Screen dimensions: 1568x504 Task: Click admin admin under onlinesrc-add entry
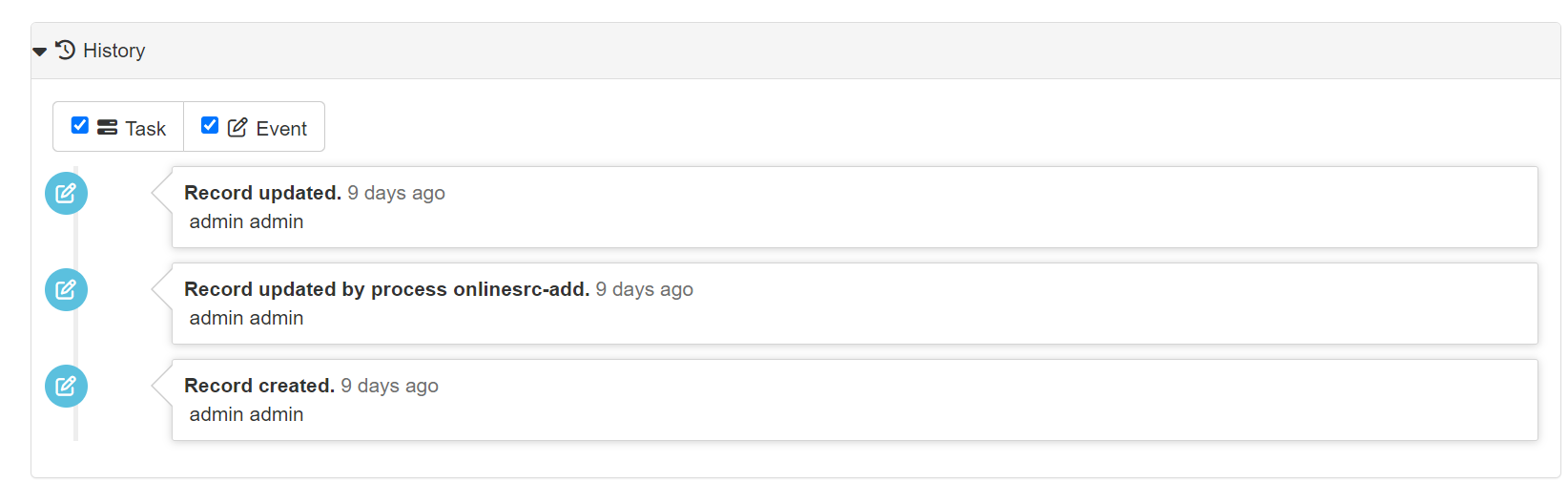pos(246,318)
